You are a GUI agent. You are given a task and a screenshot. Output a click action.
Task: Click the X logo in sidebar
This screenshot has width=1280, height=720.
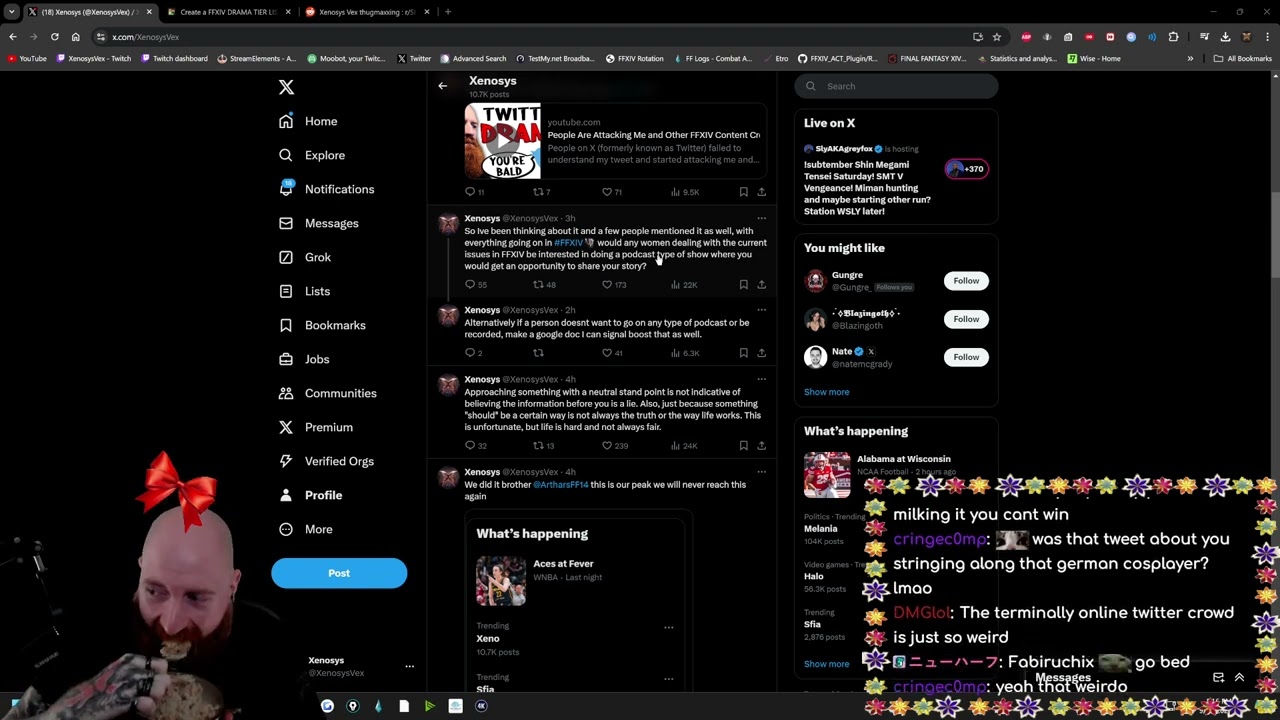click(286, 87)
